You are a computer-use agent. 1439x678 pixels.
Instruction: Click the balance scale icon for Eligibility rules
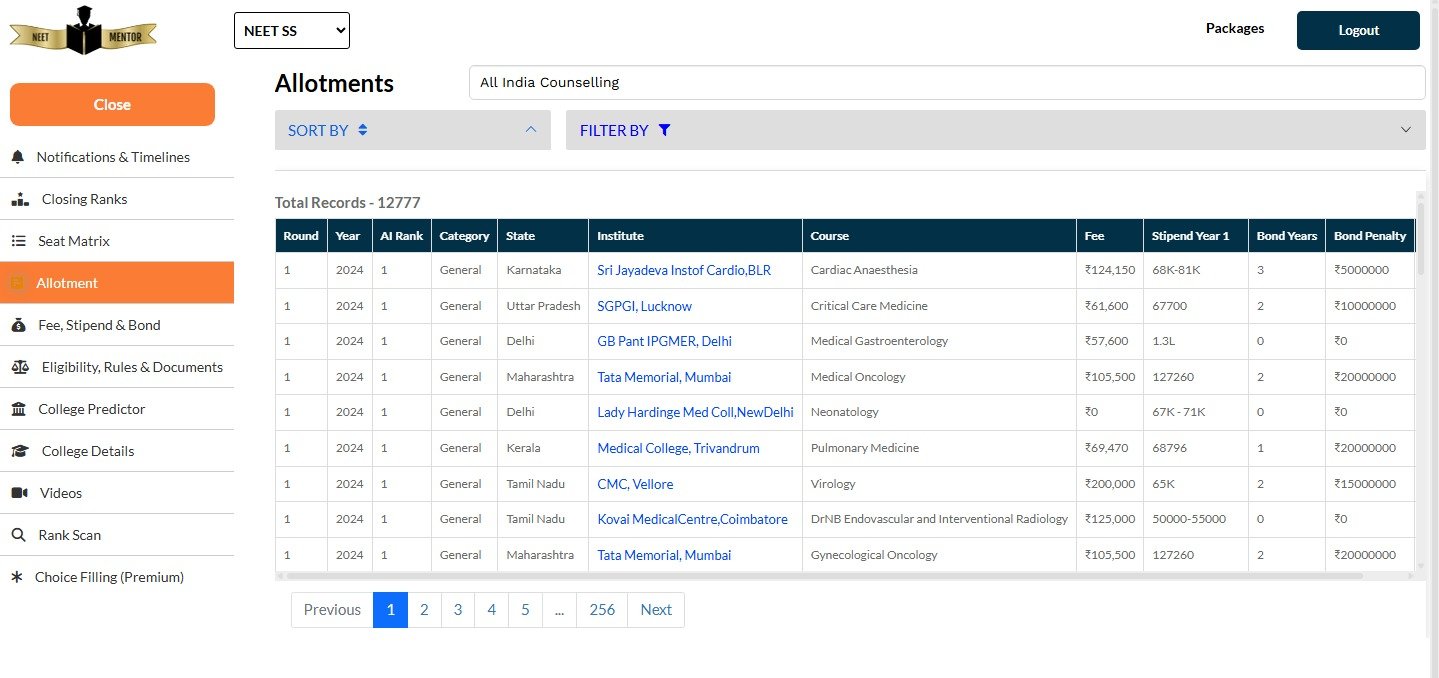point(20,367)
